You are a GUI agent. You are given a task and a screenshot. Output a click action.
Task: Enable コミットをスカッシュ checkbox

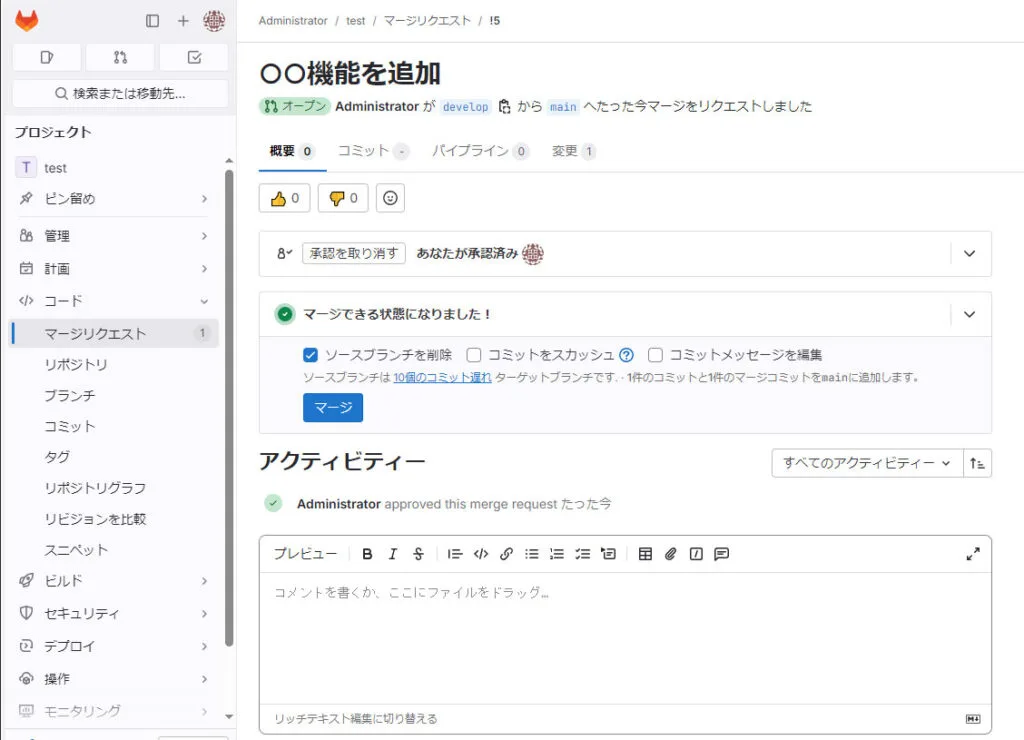click(x=474, y=355)
